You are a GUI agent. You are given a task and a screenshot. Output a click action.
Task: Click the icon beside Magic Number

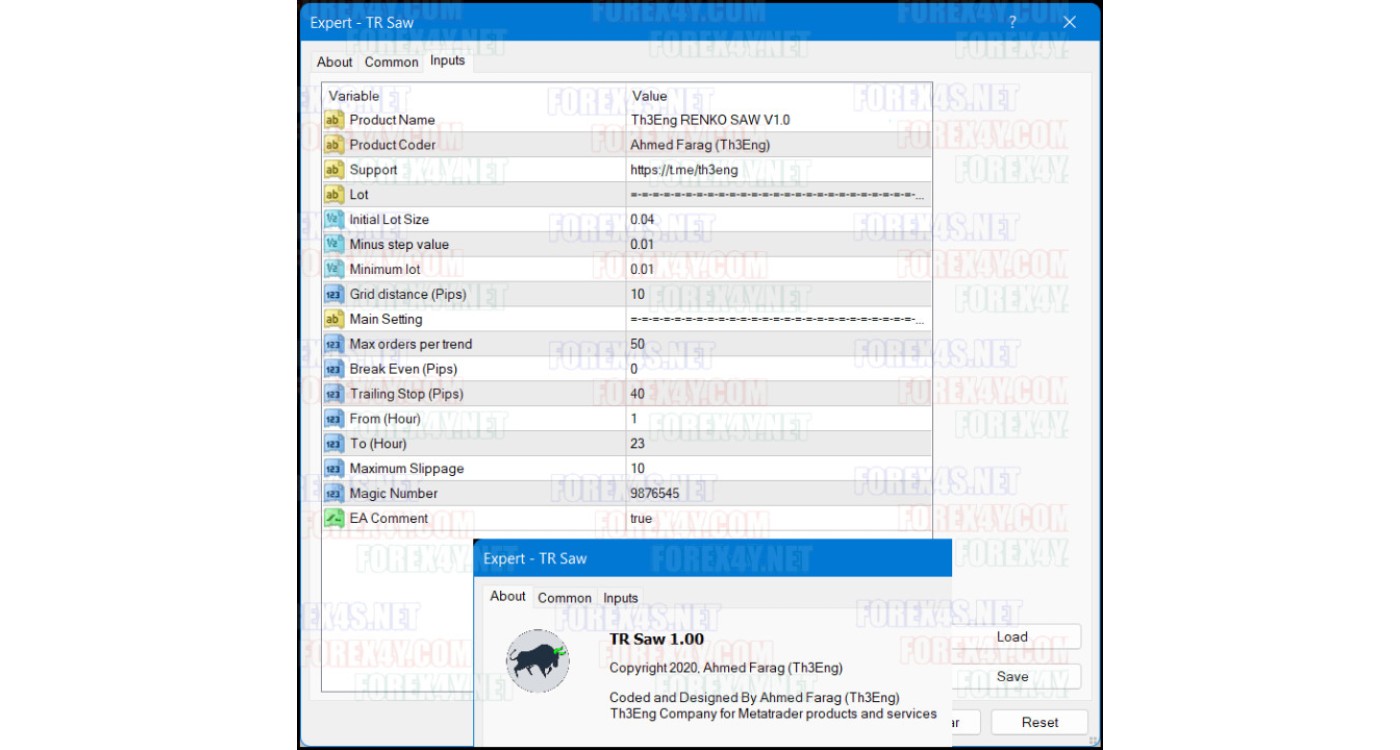(334, 493)
